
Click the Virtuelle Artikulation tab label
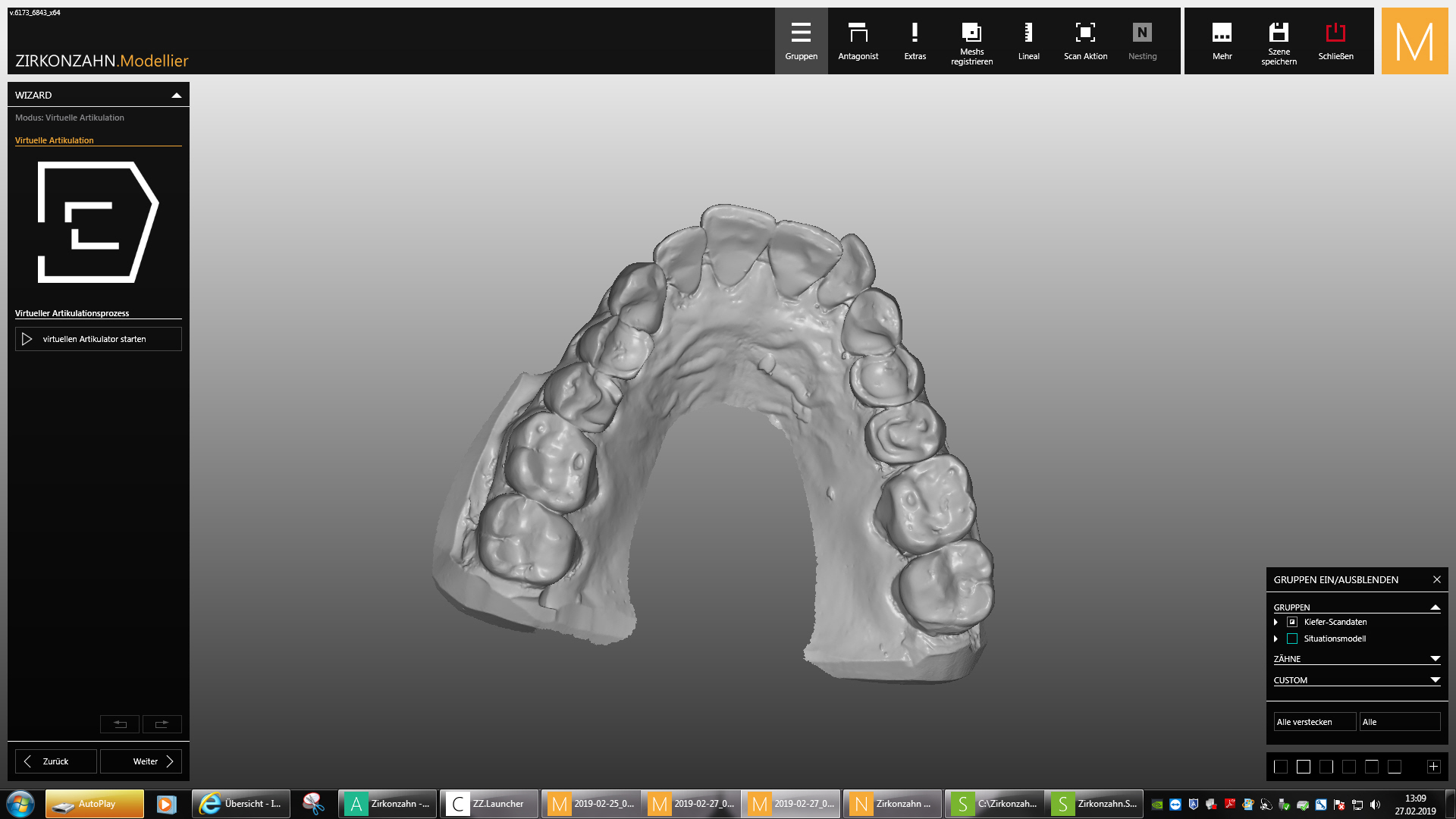[55, 140]
